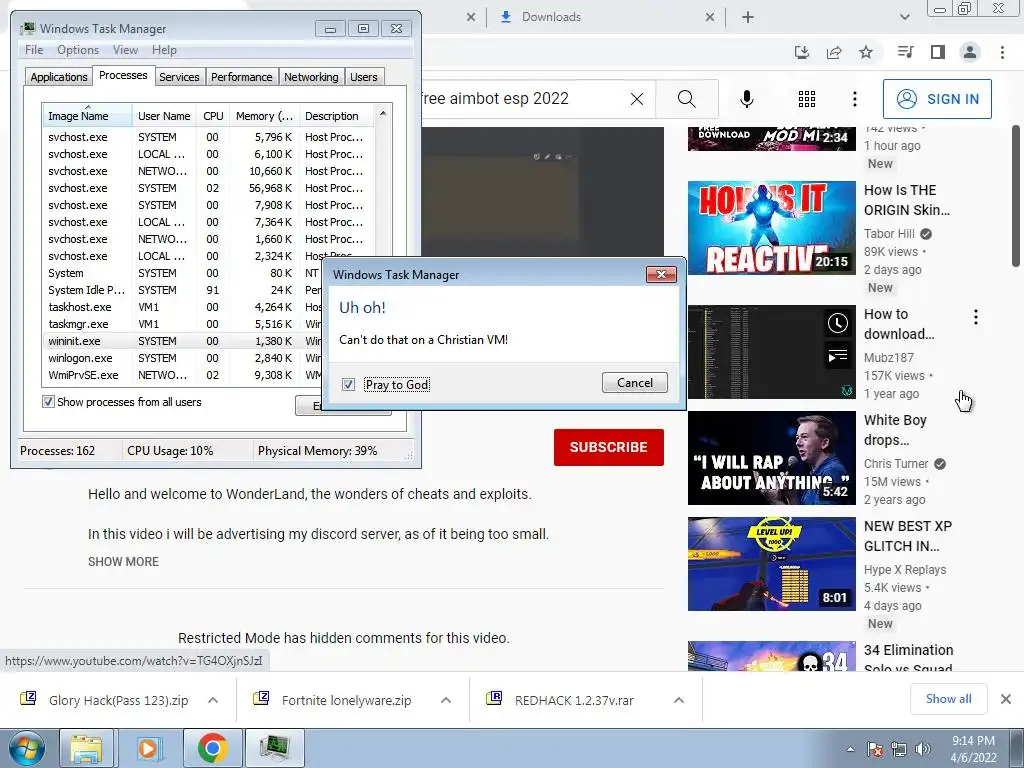Click Task Manager taskbar icon
Viewport: 1024px width, 768px height.
[x=275, y=748]
